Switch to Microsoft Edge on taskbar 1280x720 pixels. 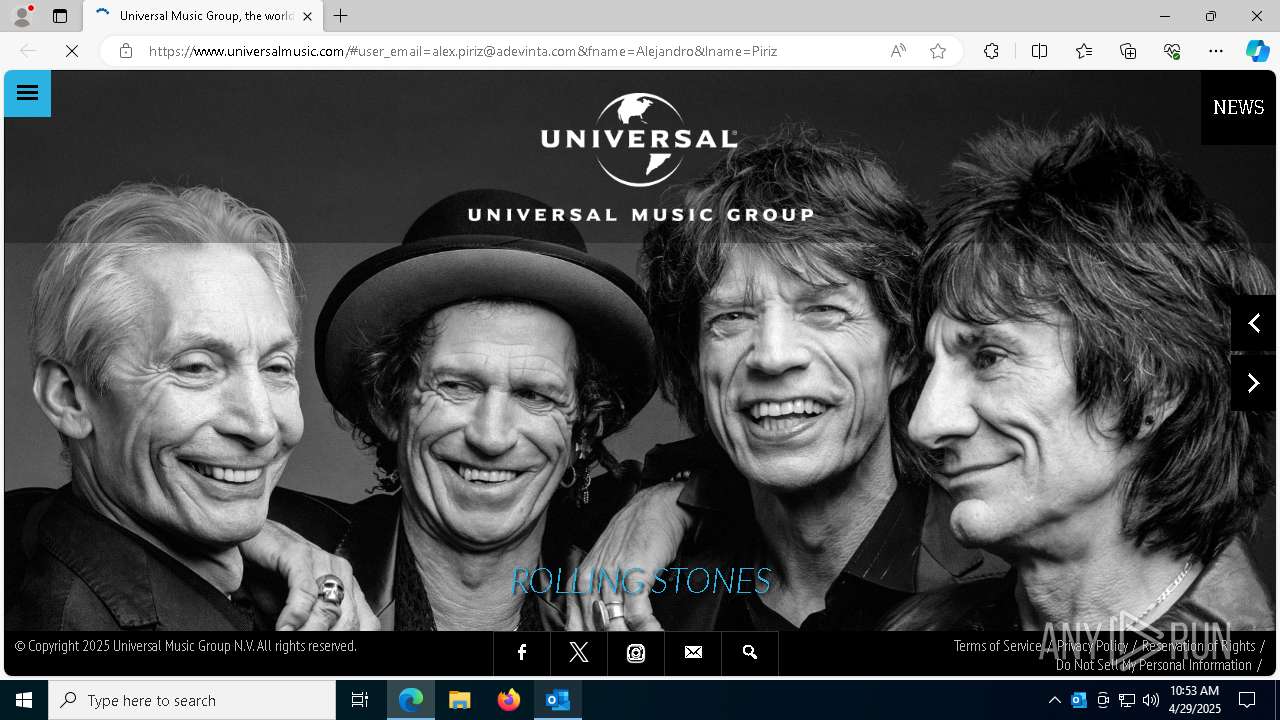411,700
